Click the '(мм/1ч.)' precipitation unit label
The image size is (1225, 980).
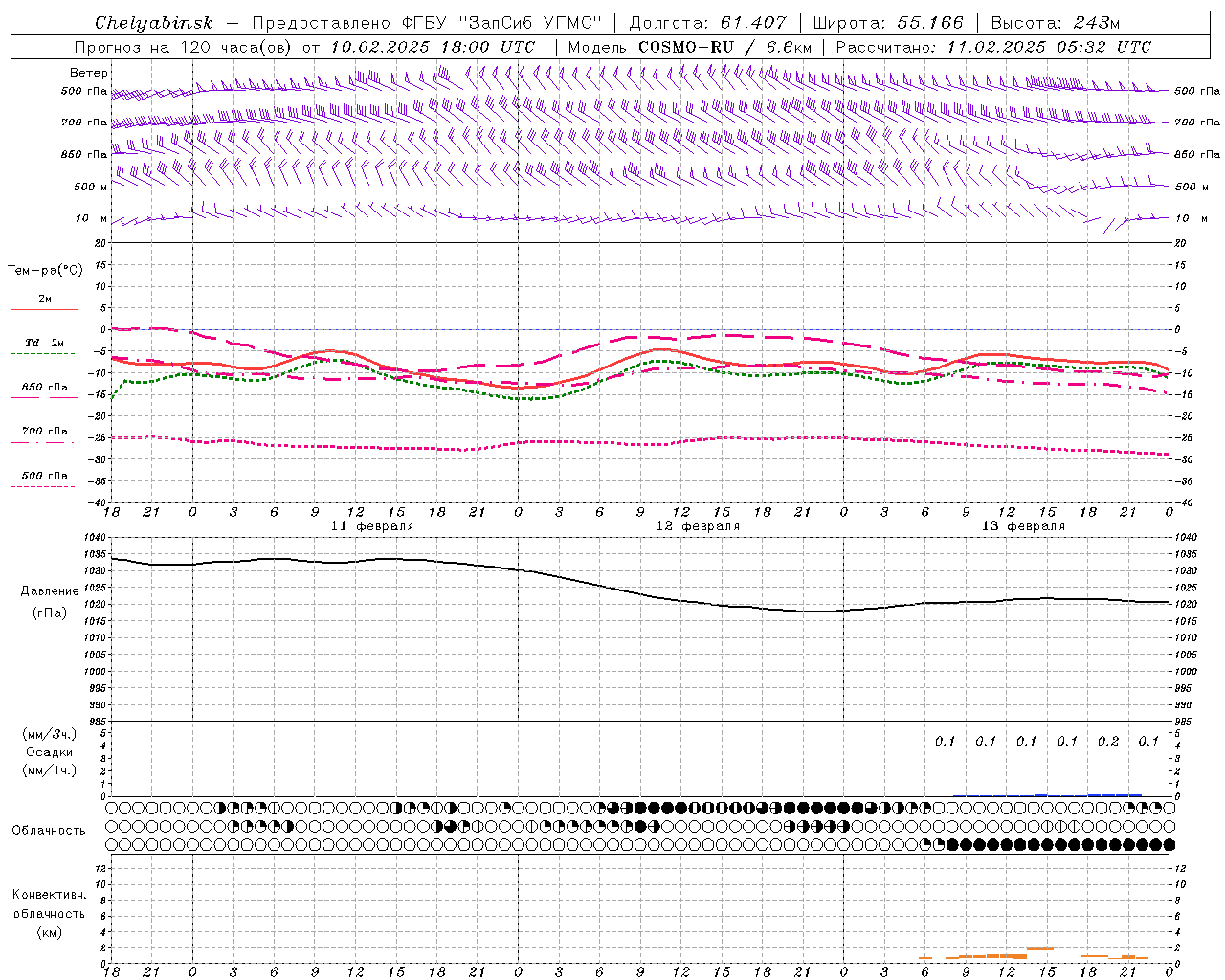click(x=49, y=770)
